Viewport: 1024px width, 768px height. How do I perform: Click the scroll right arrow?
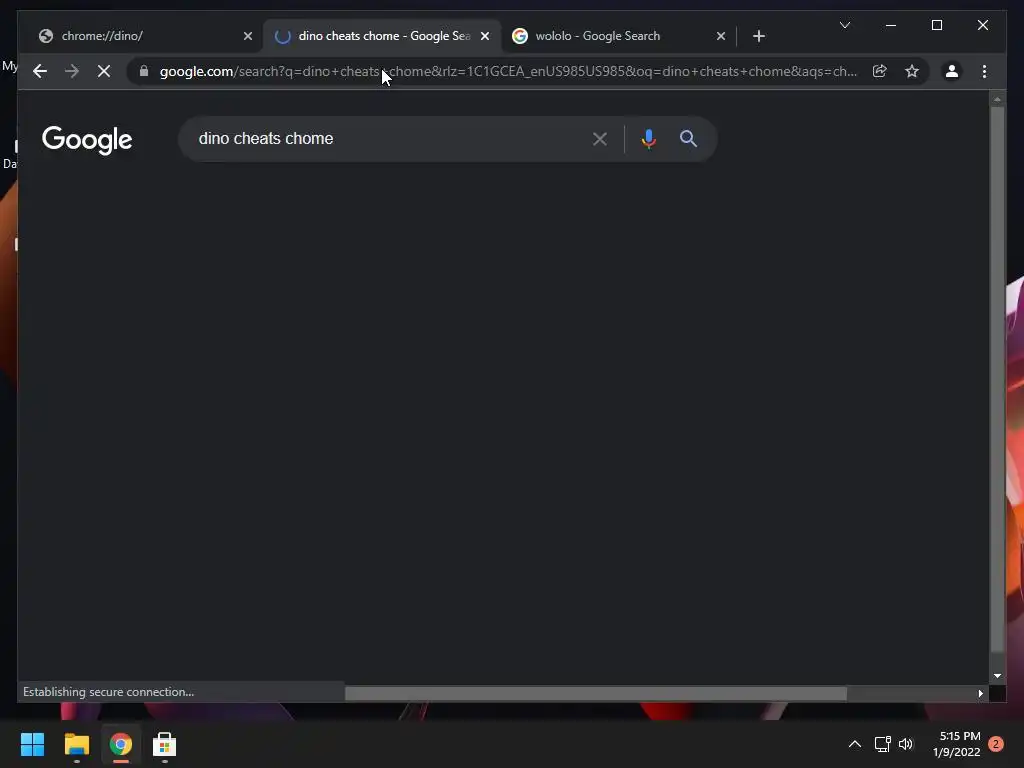(x=980, y=693)
